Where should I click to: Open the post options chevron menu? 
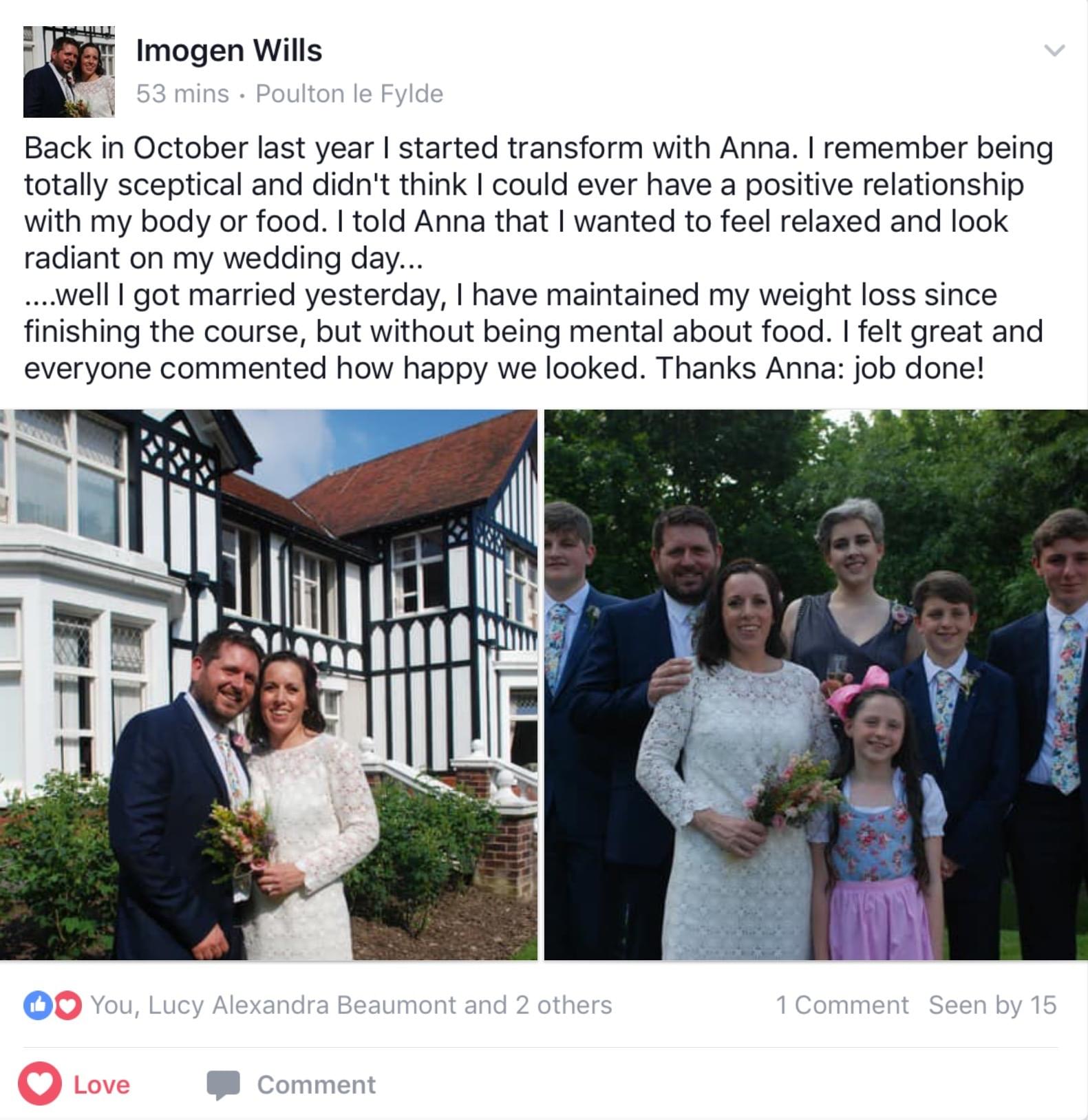point(1054,50)
